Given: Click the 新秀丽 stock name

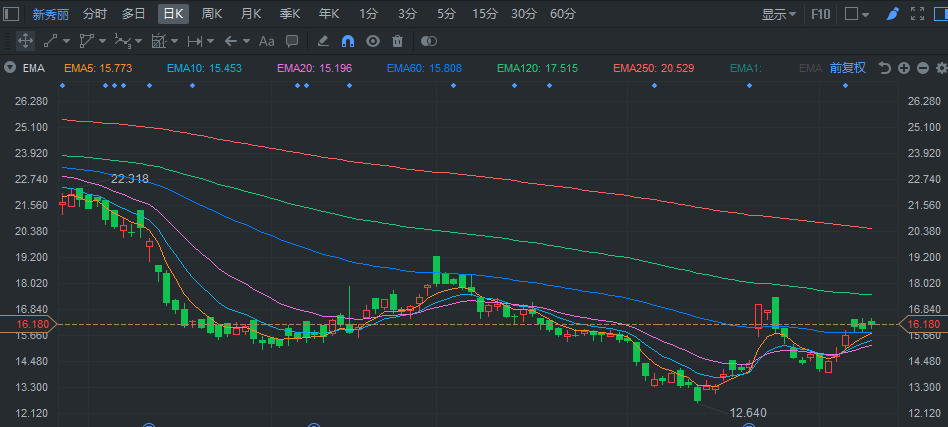Looking at the screenshot, I should (50, 15).
